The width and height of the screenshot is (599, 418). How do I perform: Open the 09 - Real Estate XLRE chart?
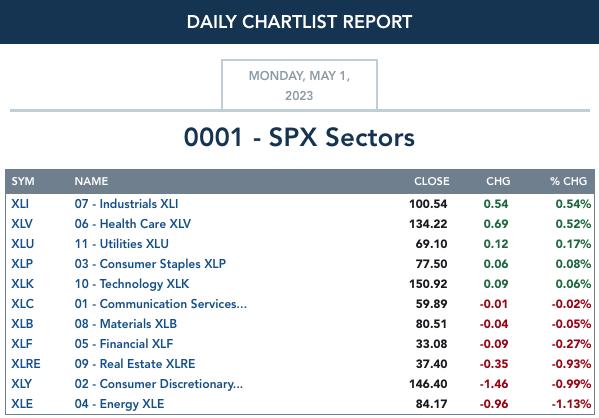135,363
